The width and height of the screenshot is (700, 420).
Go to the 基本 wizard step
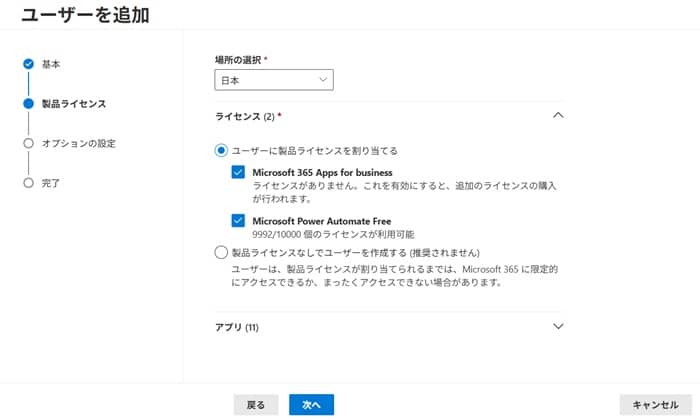pos(51,64)
